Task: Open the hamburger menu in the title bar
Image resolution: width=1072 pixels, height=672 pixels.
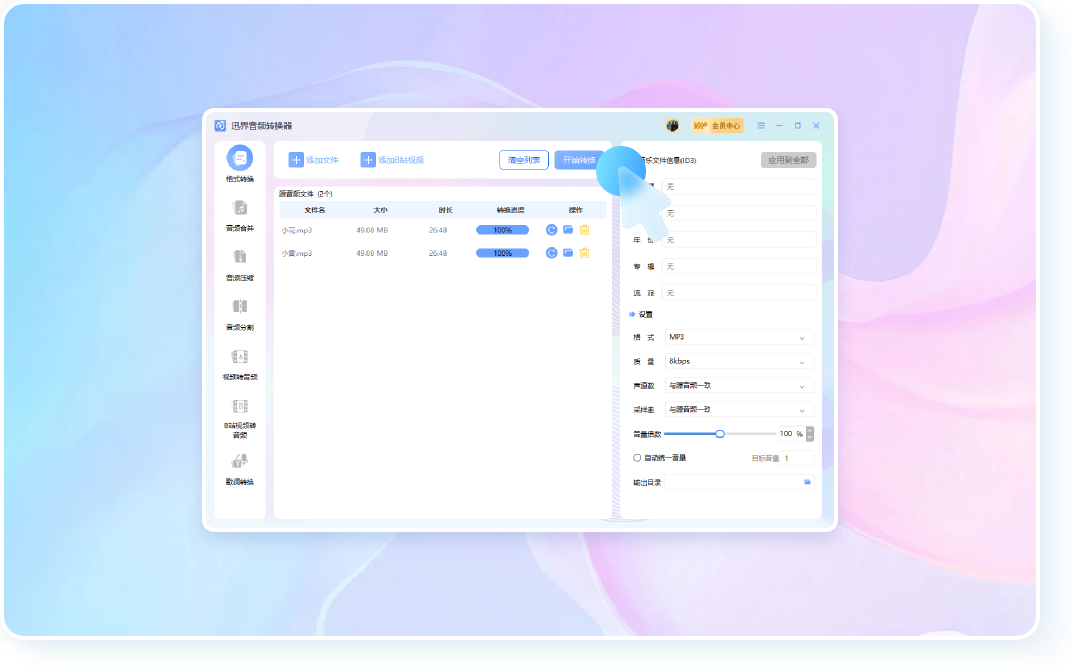Action: coord(761,126)
